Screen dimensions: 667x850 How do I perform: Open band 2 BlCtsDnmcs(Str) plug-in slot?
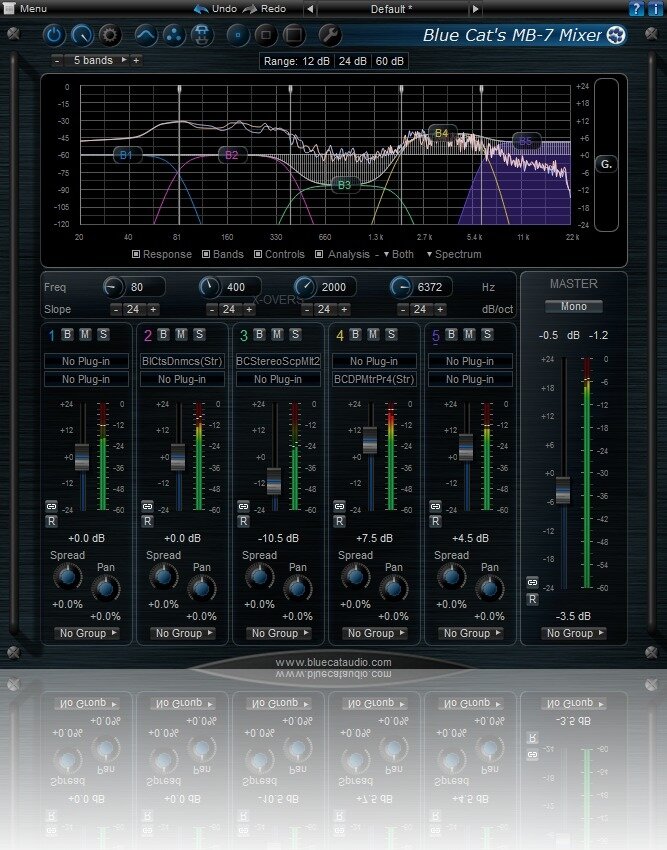182,361
